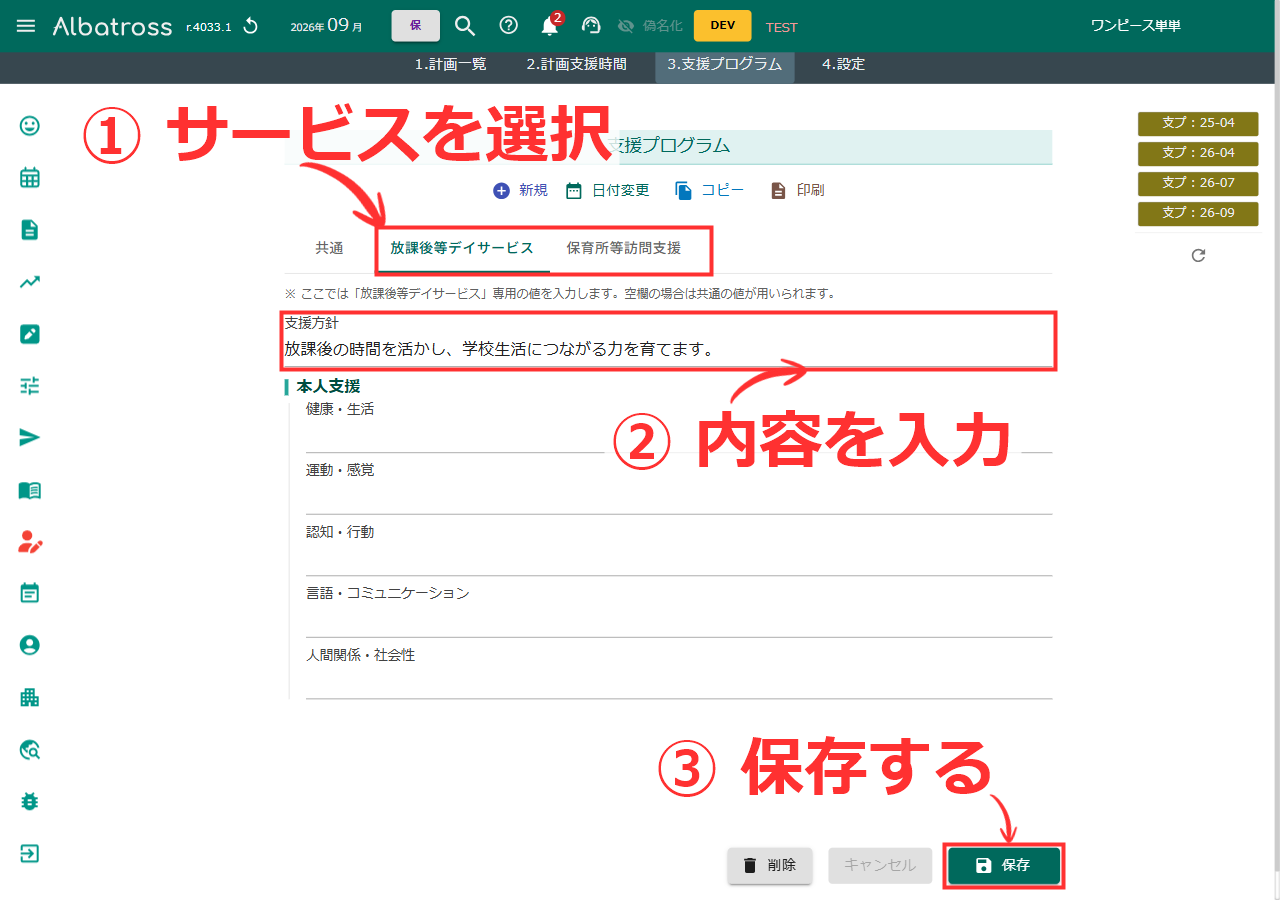
Task: Open the hamburger menu
Action: (x=26, y=26)
